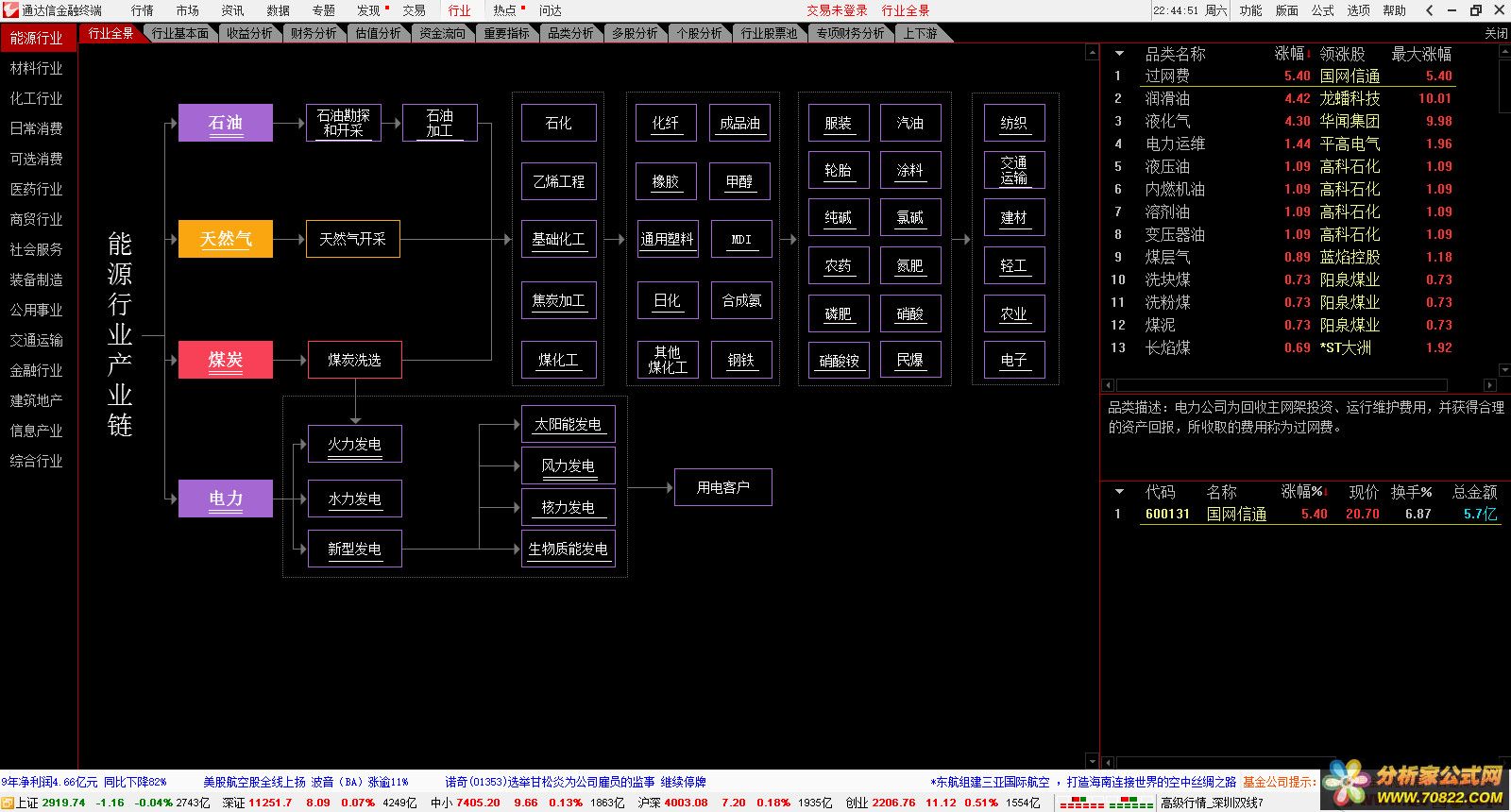Open the 行情 menu
Image resolution: width=1511 pixels, height=812 pixels.
click(x=142, y=10)
